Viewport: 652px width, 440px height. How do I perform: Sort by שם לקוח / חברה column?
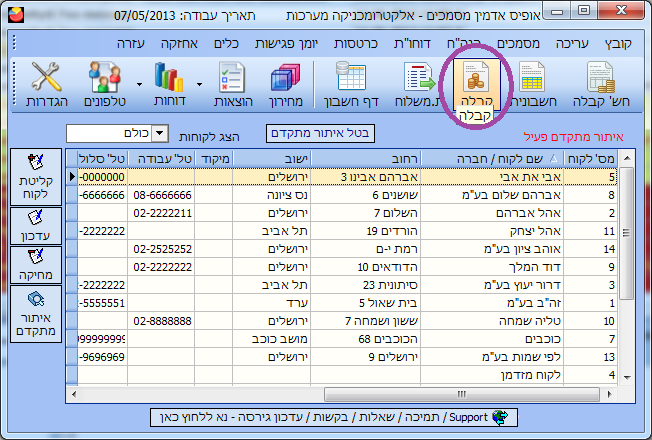[x=492, y=158]
